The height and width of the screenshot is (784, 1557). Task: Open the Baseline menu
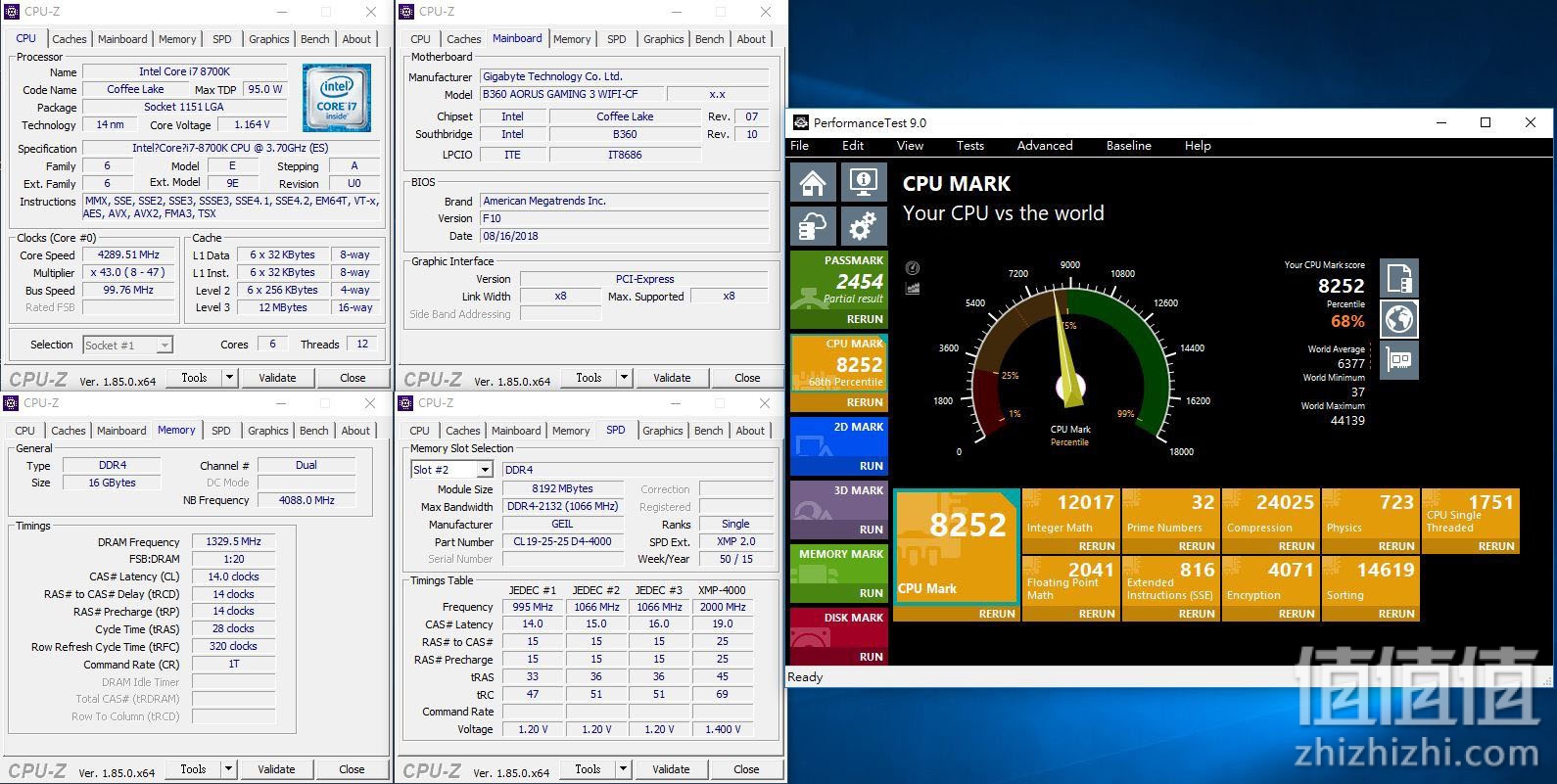(1129, 146)
